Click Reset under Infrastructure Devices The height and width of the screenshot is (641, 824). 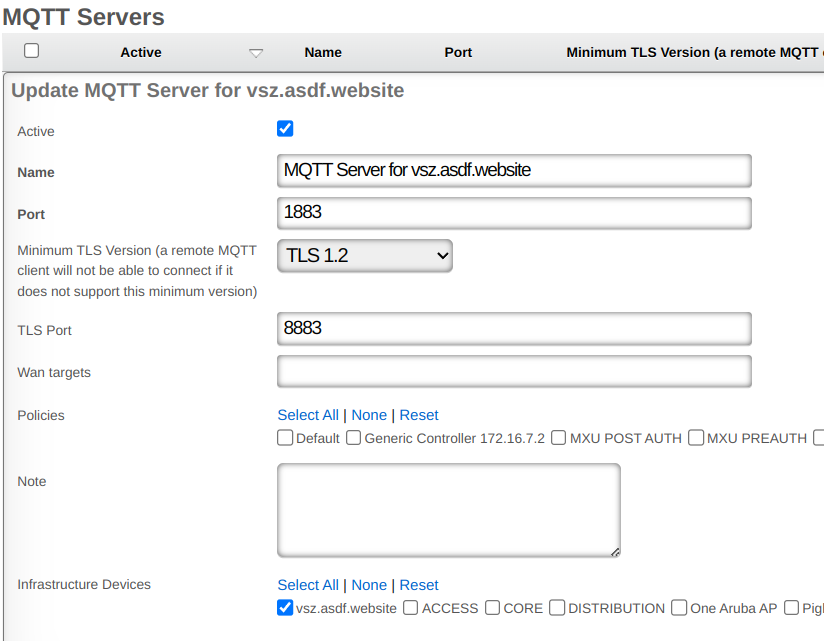pos(419,585)
